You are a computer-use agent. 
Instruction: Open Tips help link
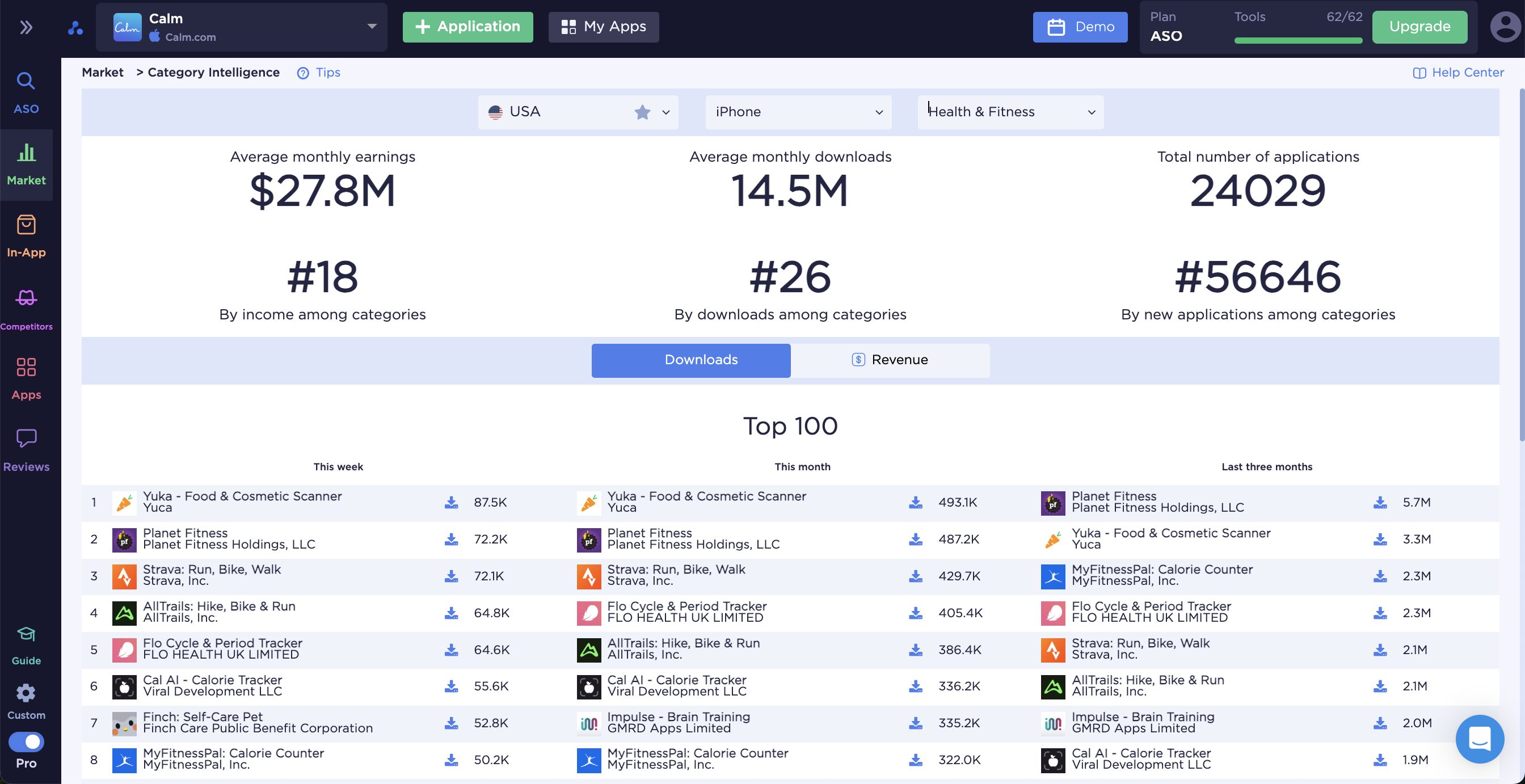tap(318, 72)
